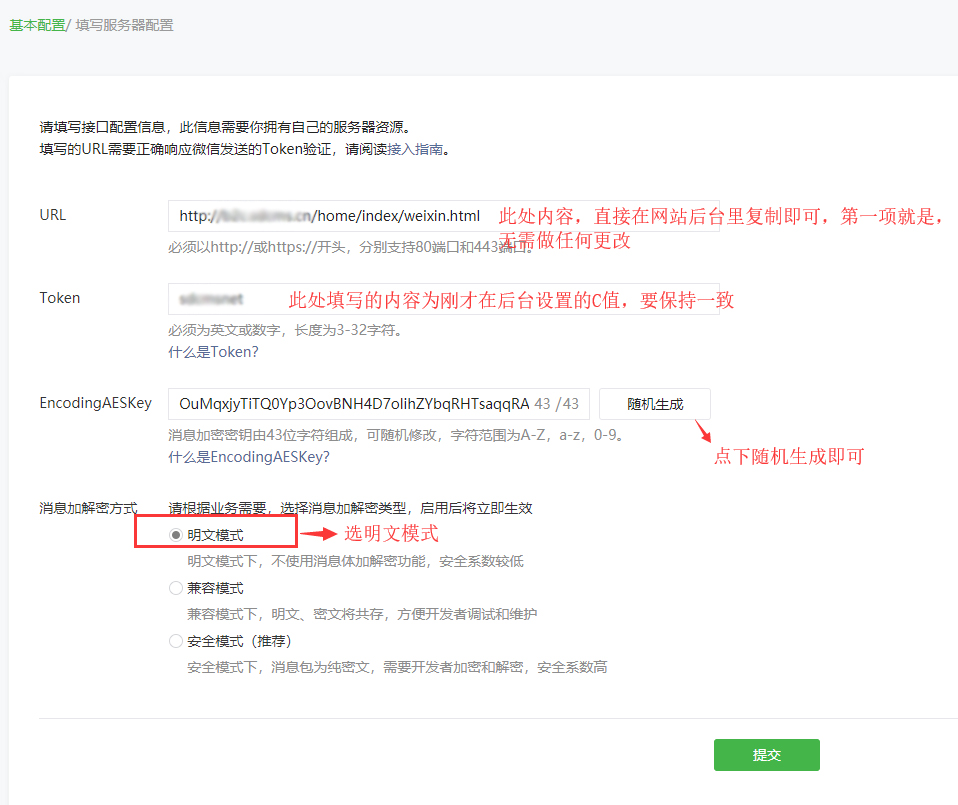958x805 pixels.
Task: Click the red 点下随机生成即可 annotation
Action: 788,457
